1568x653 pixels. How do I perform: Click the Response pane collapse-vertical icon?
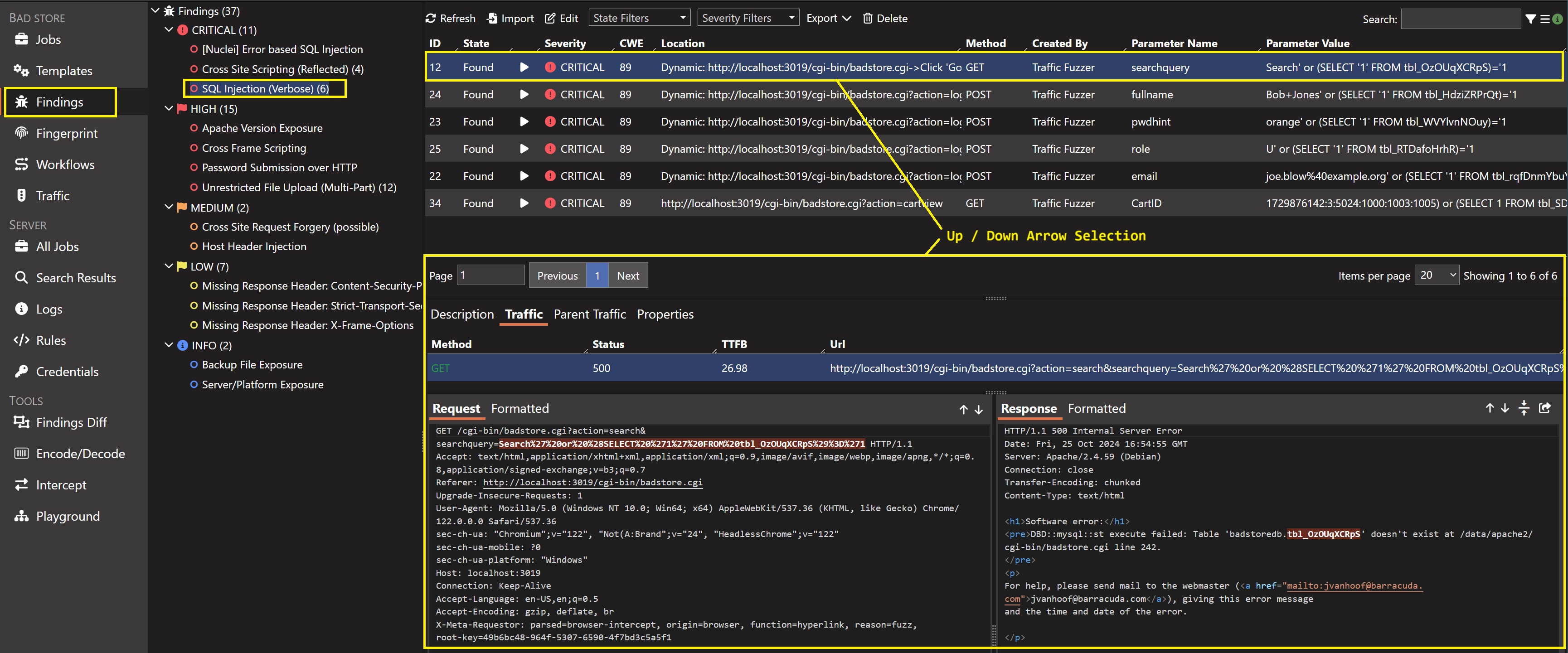[x=1524, y=408]
